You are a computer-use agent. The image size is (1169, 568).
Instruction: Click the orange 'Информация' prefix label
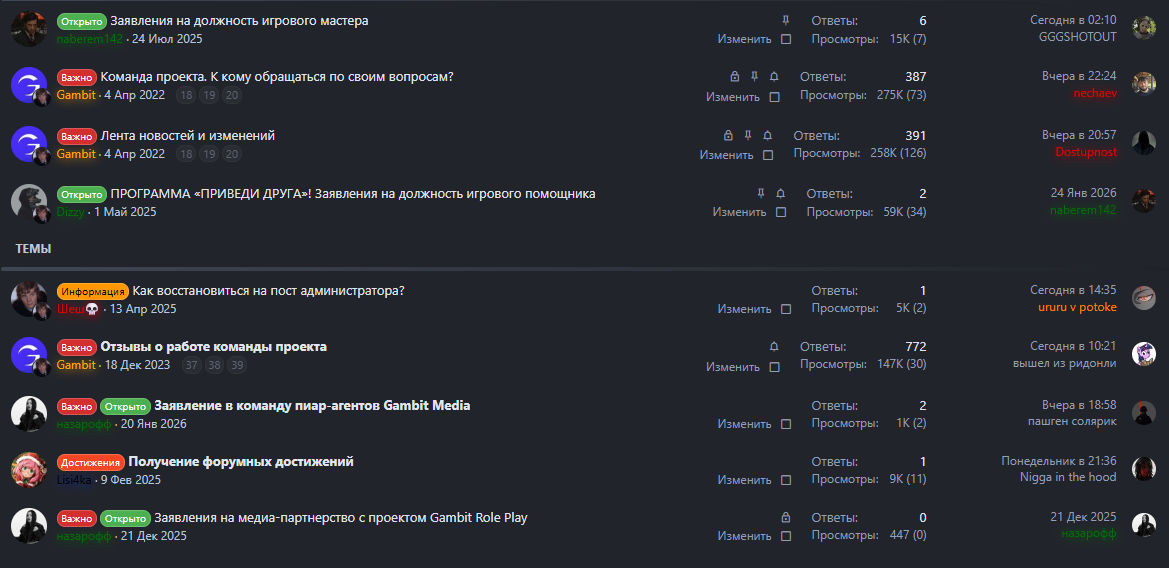point(93,291)
